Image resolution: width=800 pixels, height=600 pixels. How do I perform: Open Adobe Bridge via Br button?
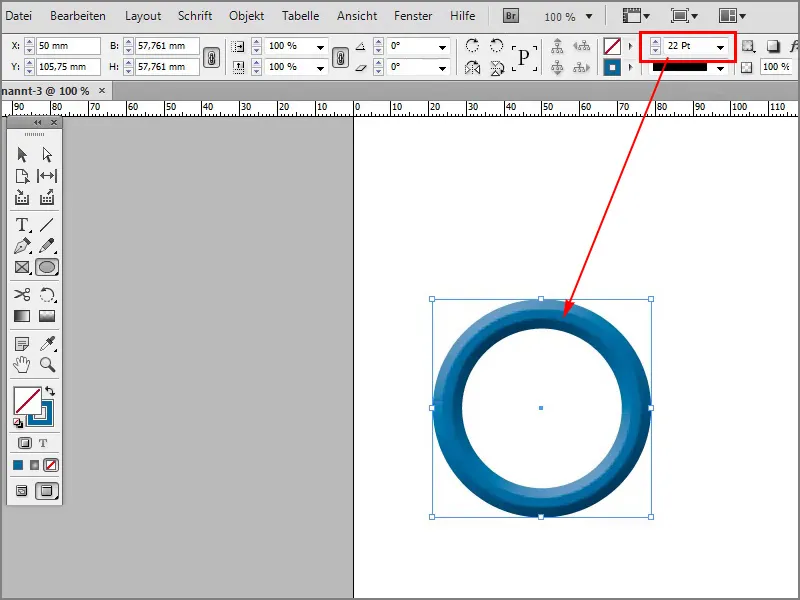[x=511, y=16]
